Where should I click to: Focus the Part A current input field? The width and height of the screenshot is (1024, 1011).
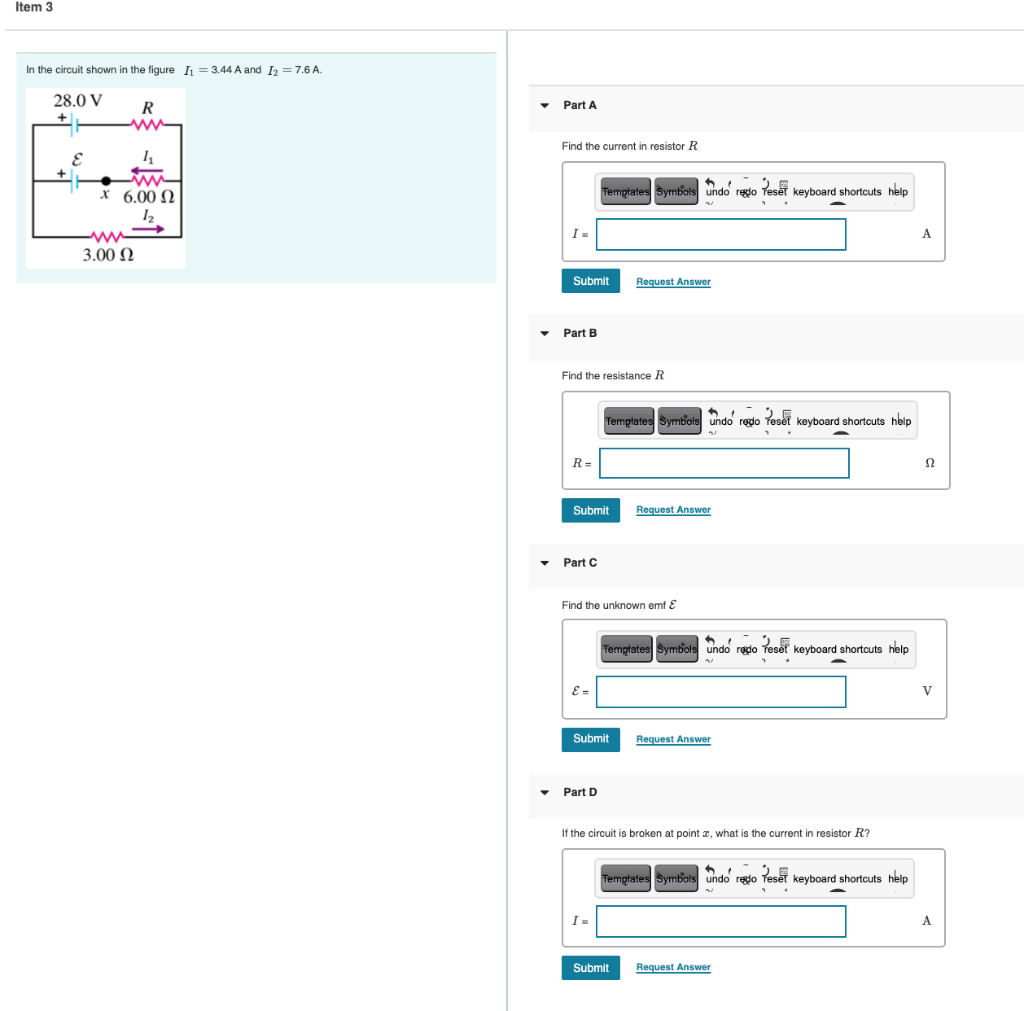click(721, 234)
